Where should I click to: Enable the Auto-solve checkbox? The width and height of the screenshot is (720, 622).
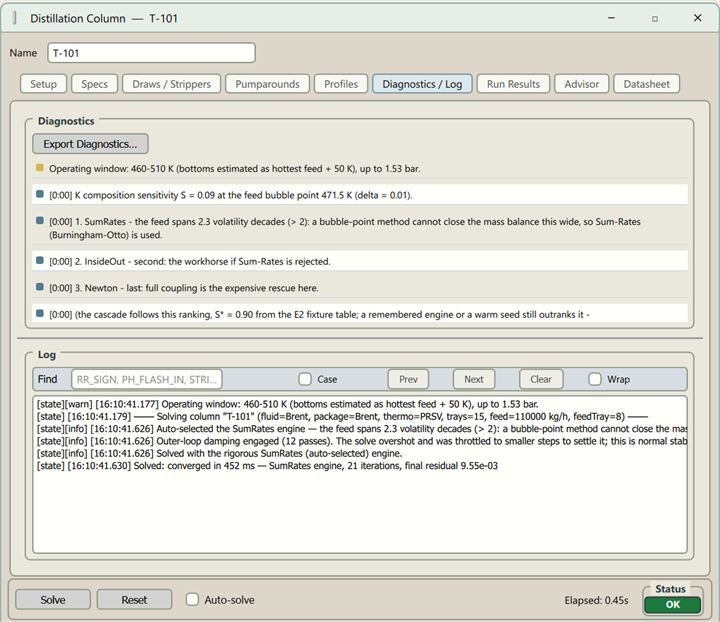coord(192,600)
